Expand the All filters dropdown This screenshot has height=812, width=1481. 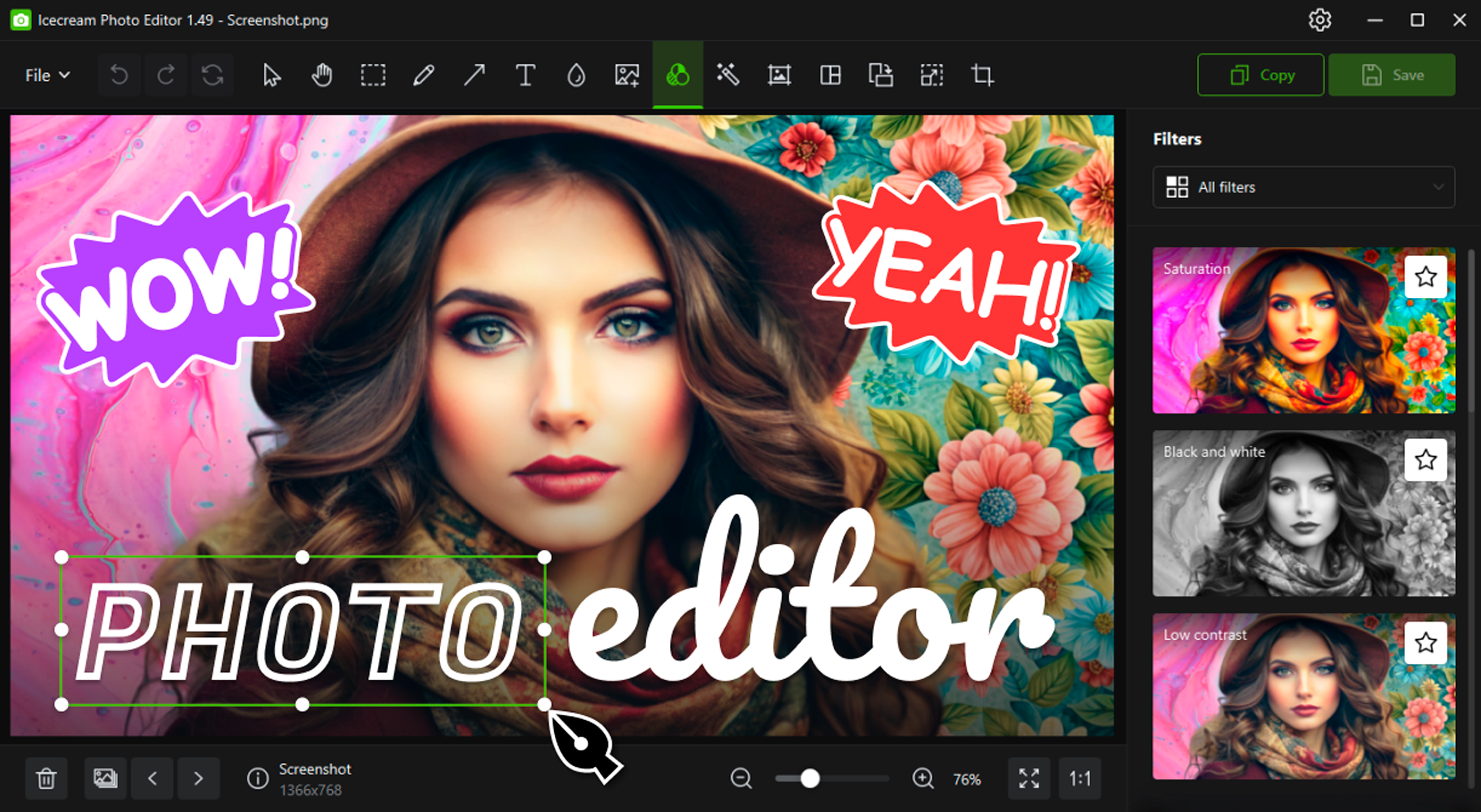pos(1303,187)
